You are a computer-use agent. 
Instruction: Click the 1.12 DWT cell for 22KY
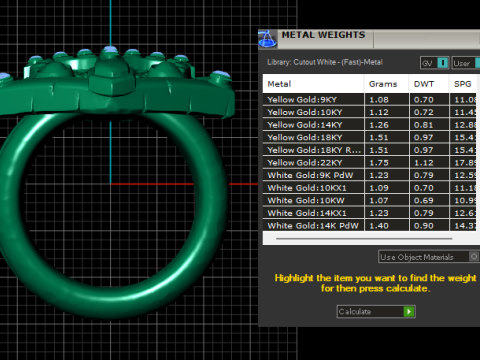tap(429, 163)
